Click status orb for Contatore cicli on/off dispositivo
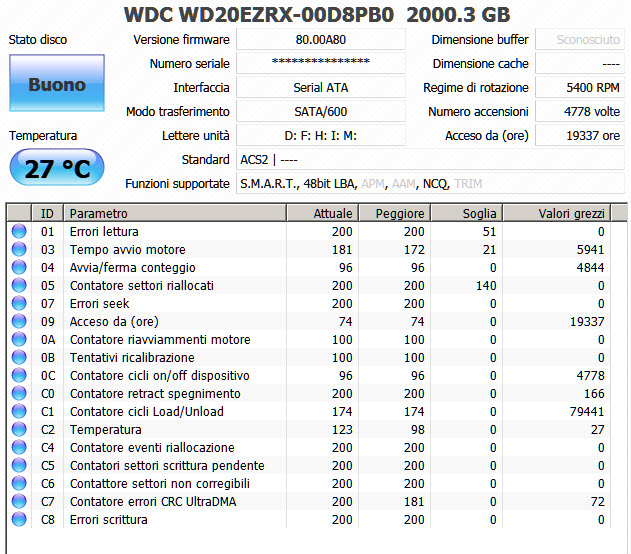 pos(19,375)
